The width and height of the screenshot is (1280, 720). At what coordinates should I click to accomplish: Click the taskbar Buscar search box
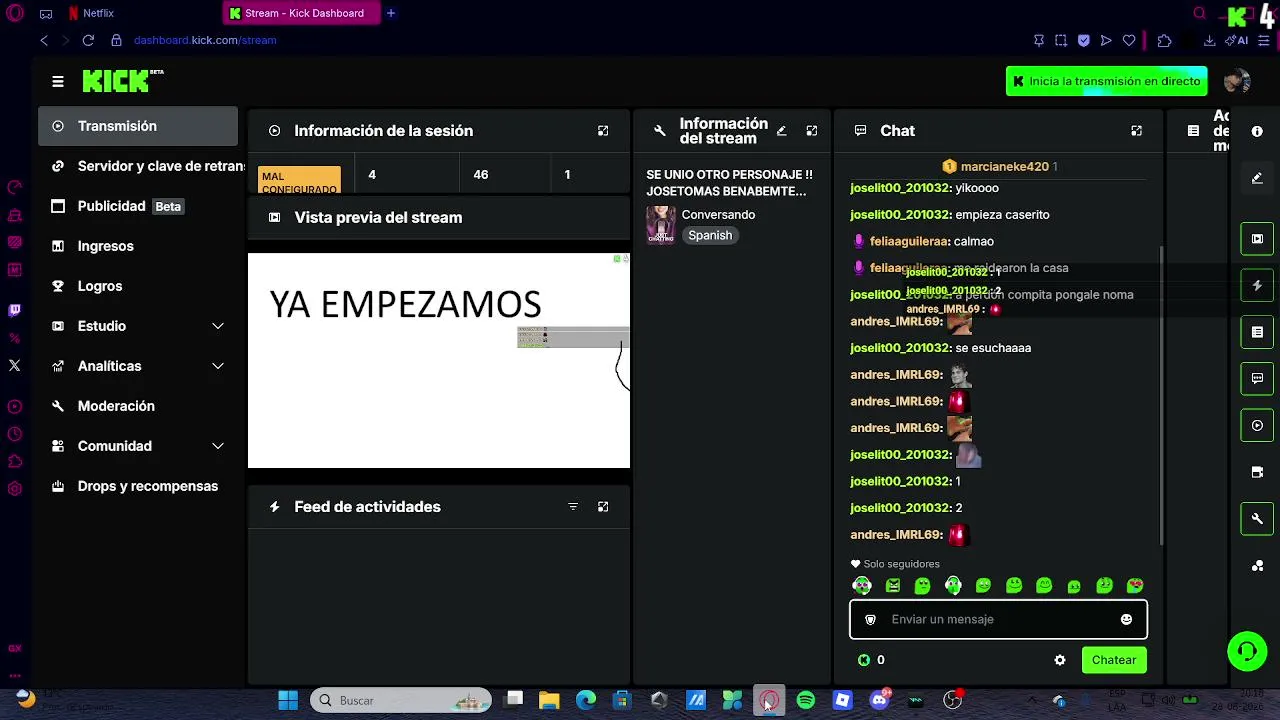pos(401,700)
